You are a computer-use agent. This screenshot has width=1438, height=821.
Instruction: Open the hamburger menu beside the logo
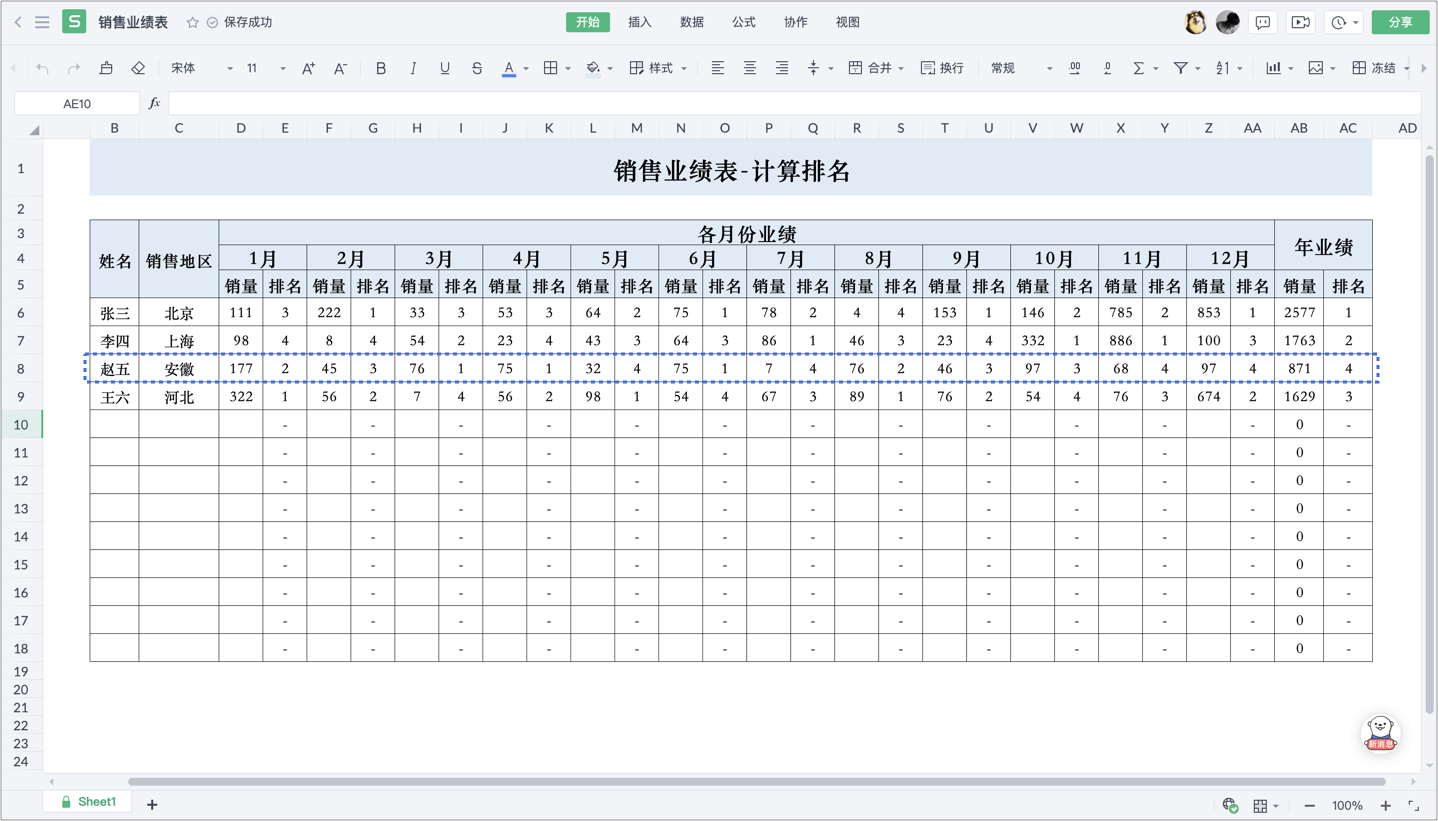tap(42, 22)
